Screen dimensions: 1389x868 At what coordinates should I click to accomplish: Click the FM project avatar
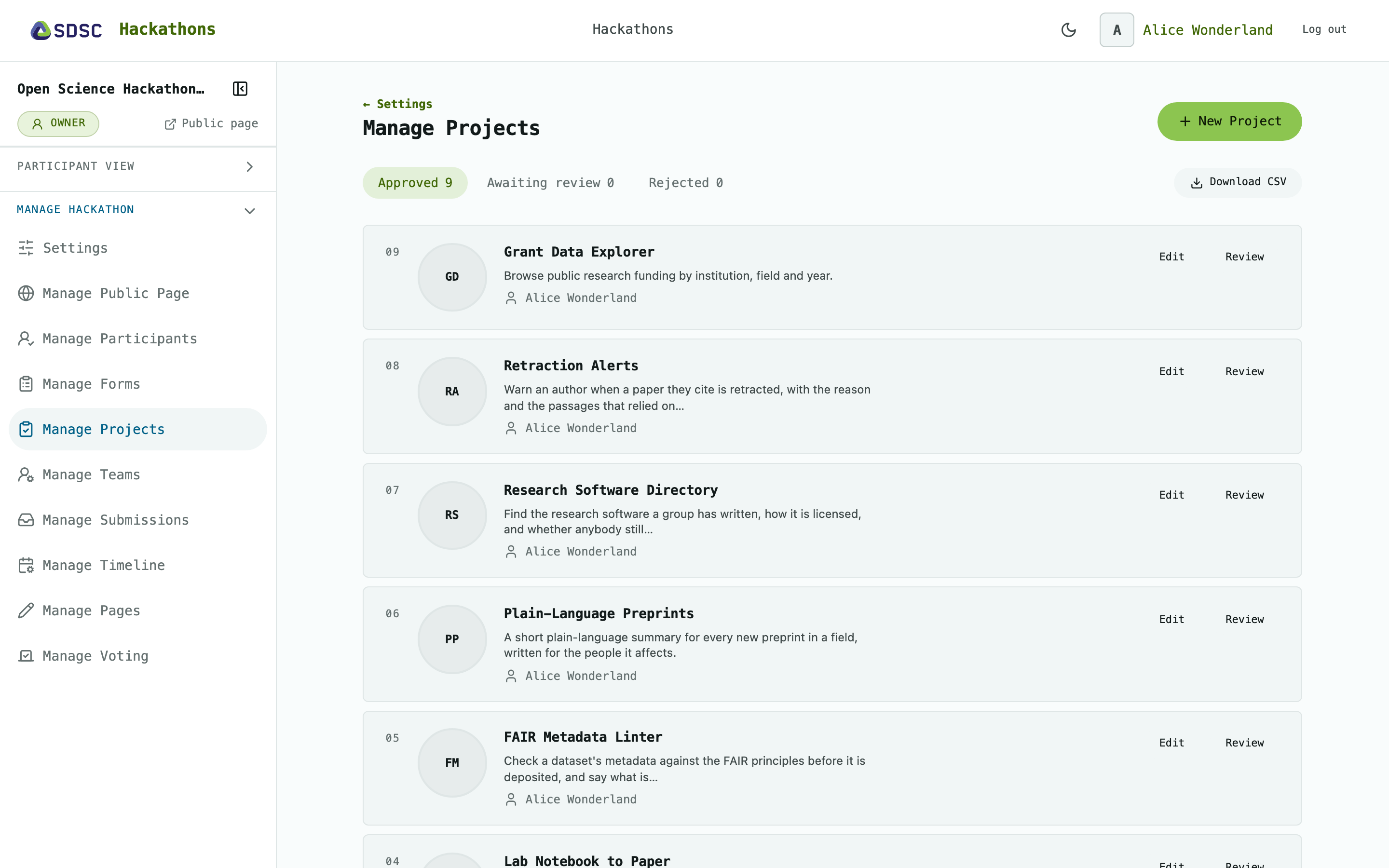click(452, 763)
